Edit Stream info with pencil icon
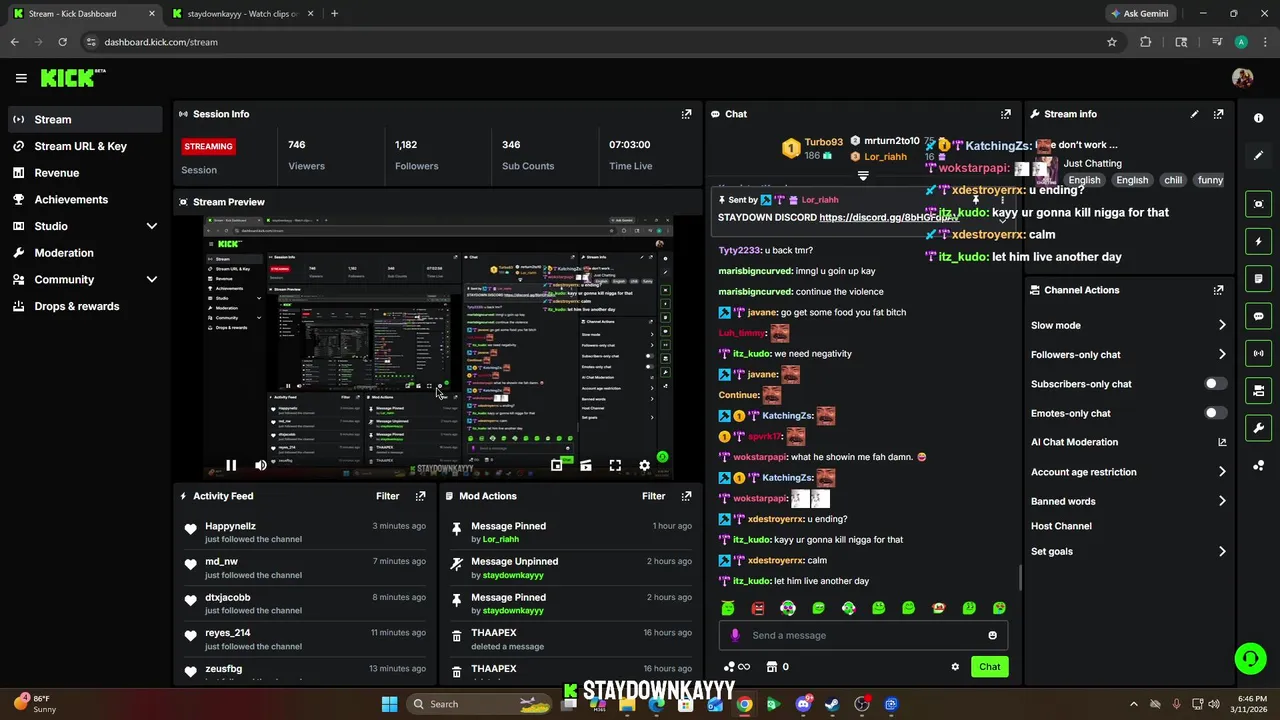The image size is (1280, 720). click(x=1194, y=114)
